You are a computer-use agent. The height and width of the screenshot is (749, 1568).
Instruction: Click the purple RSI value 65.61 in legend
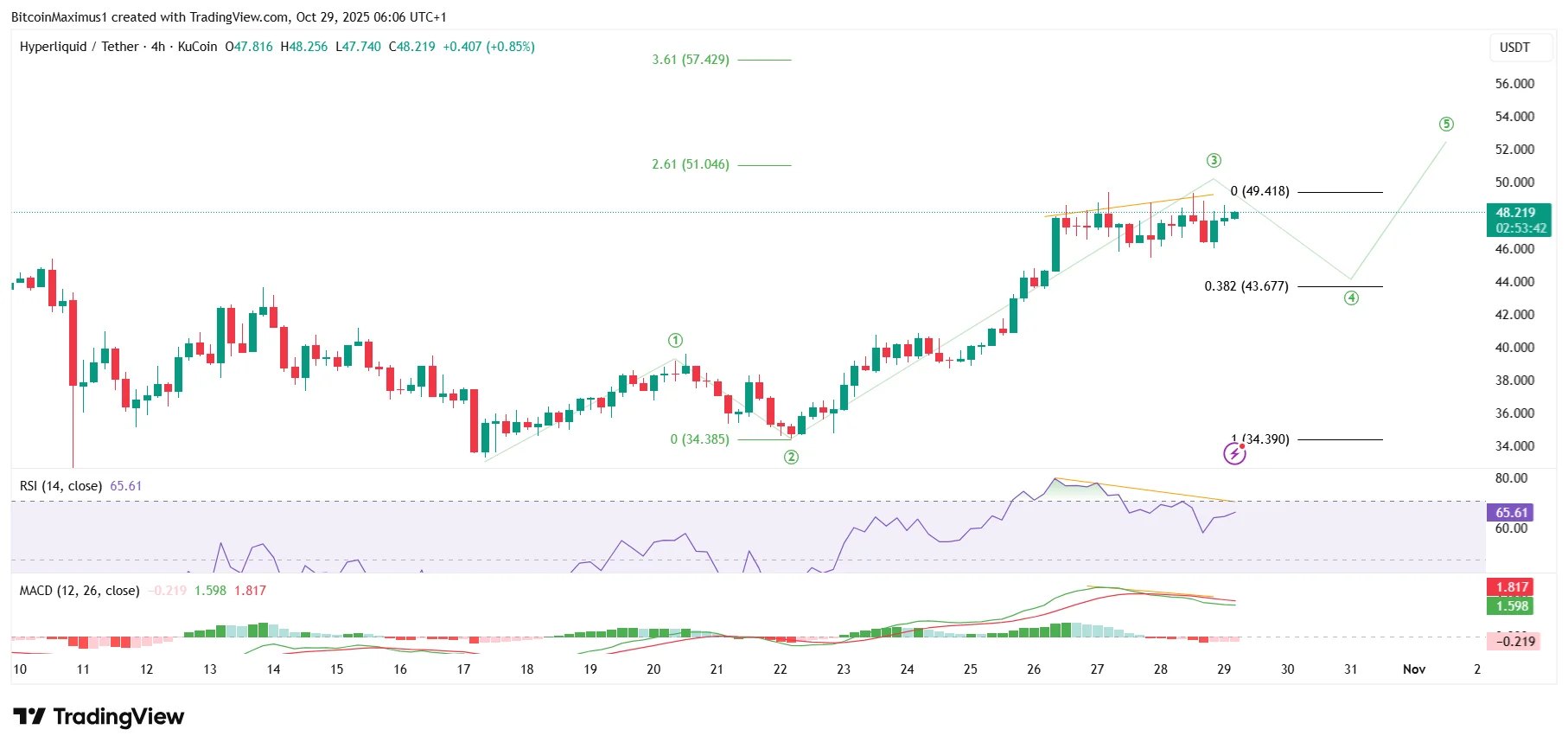126,486
